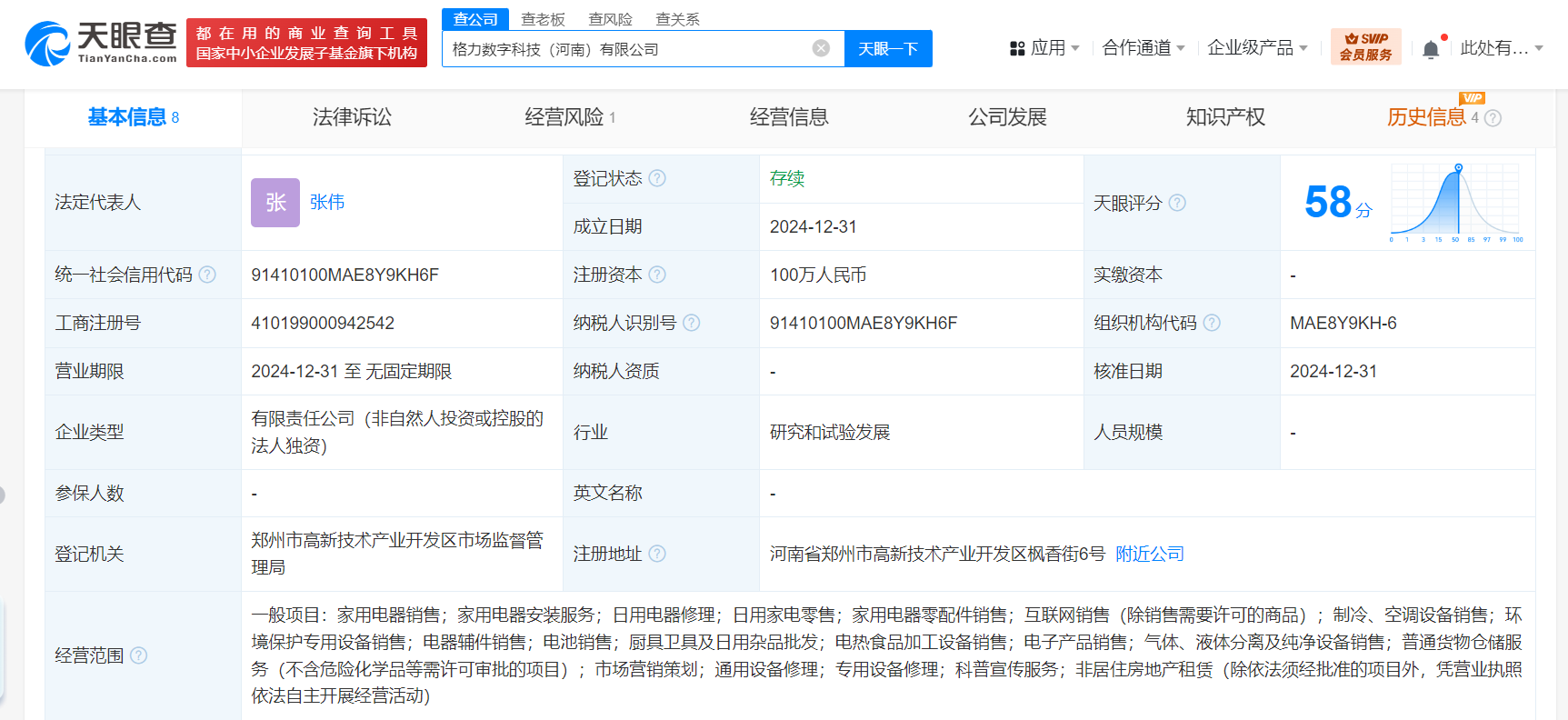Click the 登记机关 label

[89, 554]
